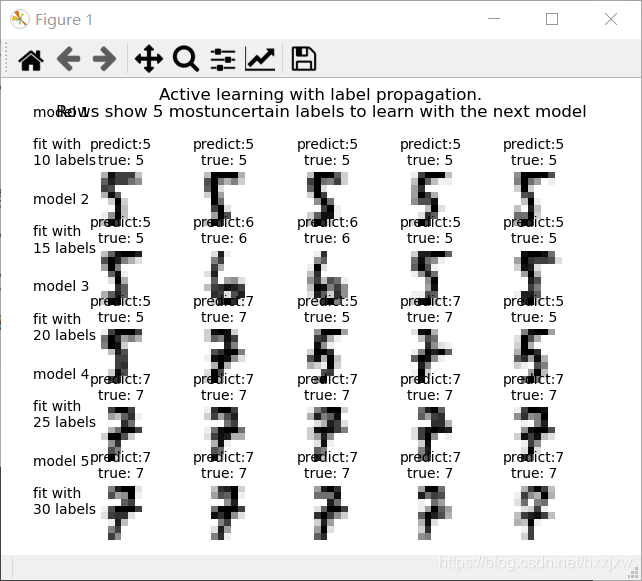Go forward to the next view
642x581 pixels.
click(104, 59)
